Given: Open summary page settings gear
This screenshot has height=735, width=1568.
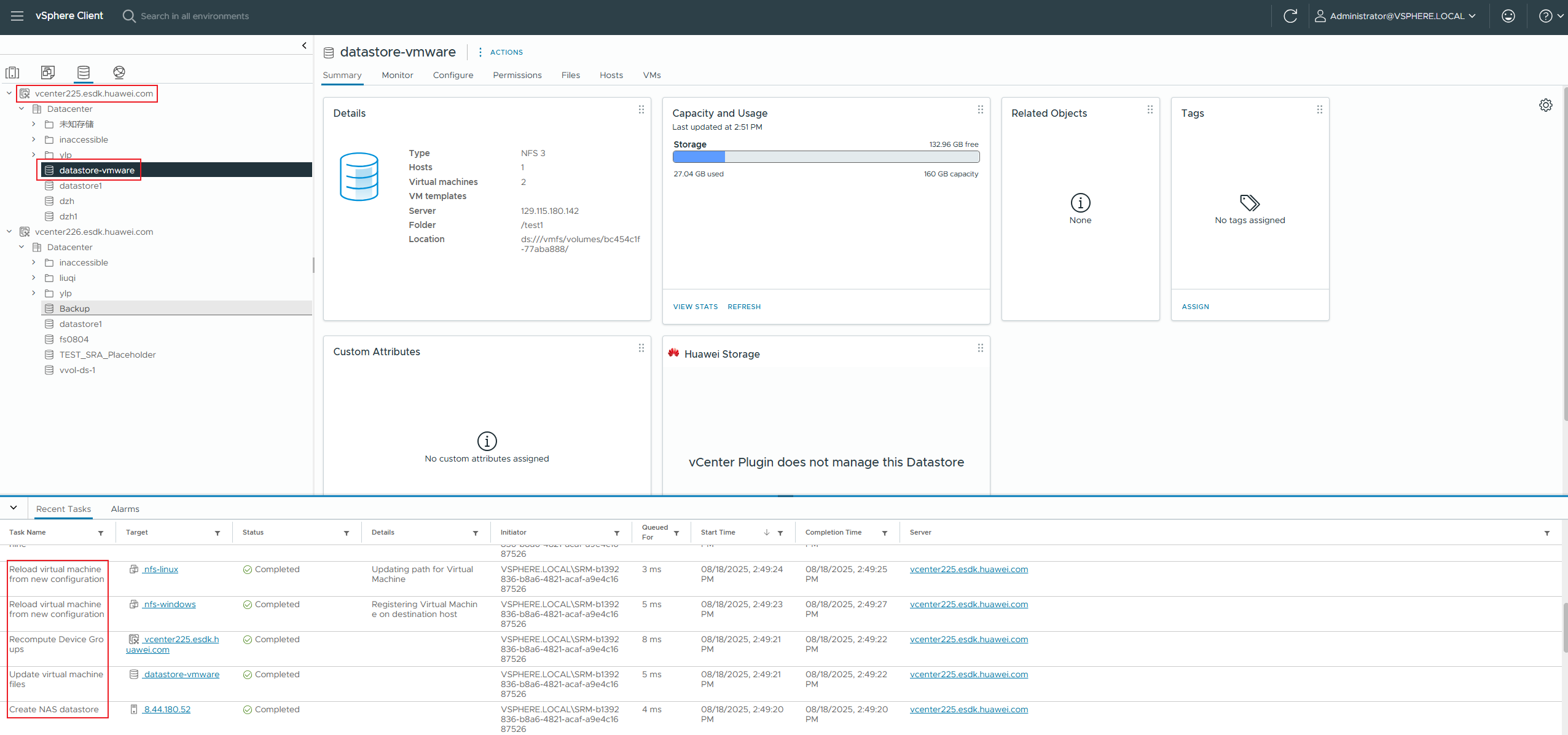Looking at the screenshot, I should 1545,105.
